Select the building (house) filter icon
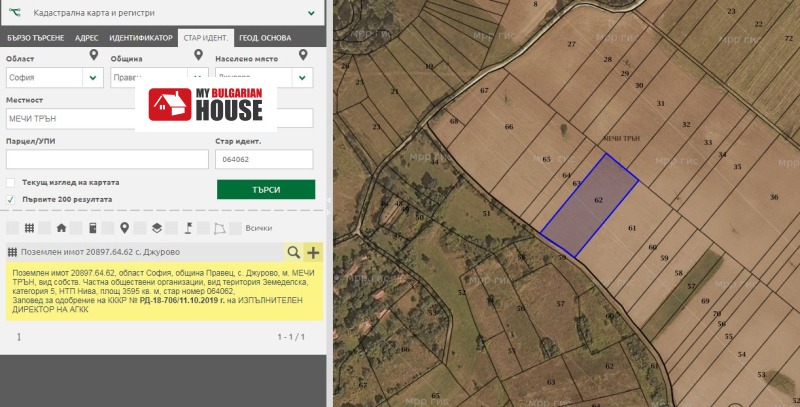Viewport: 800px width, 407px height. (x=61, y=228)
